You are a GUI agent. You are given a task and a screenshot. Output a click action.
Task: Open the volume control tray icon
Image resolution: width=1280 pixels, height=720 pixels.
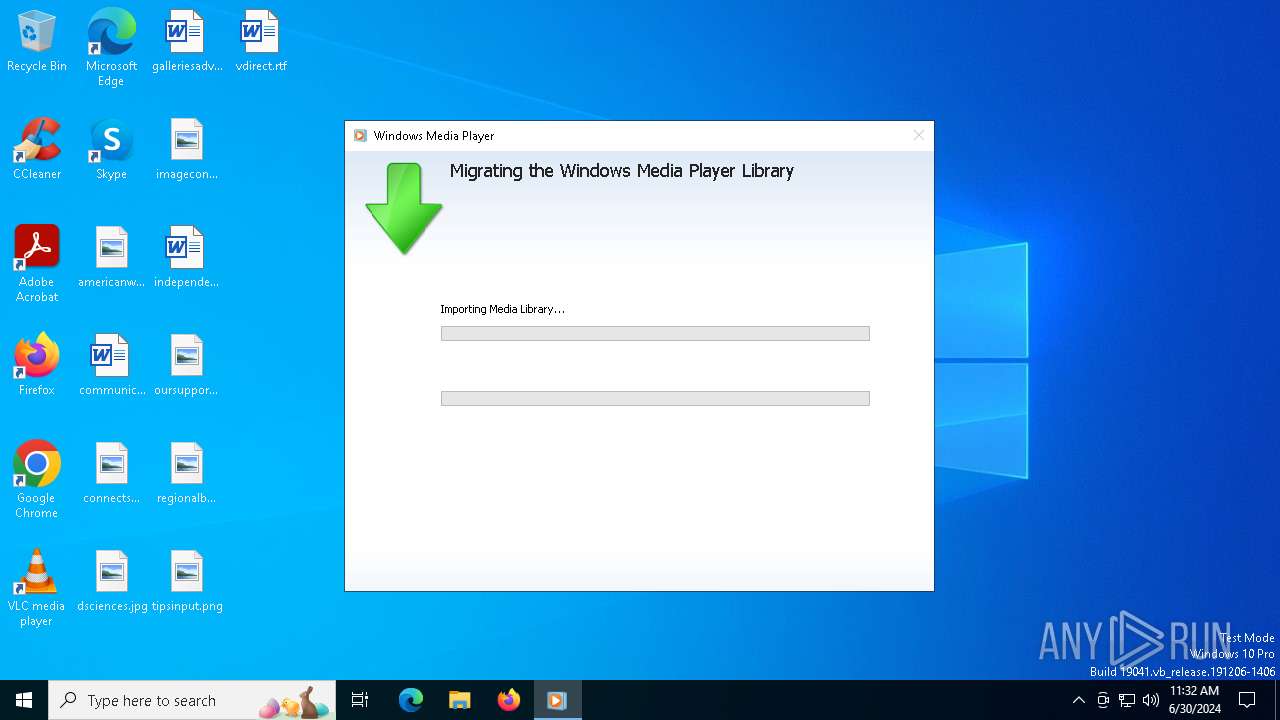pyautogui.click(x=1151, y=700)
